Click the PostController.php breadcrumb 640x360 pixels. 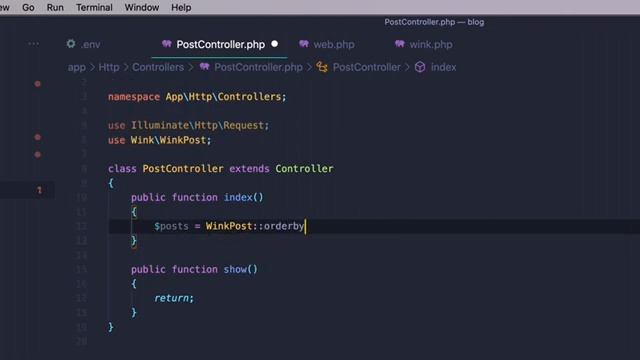pyautogui.click(x=258, y=67)
